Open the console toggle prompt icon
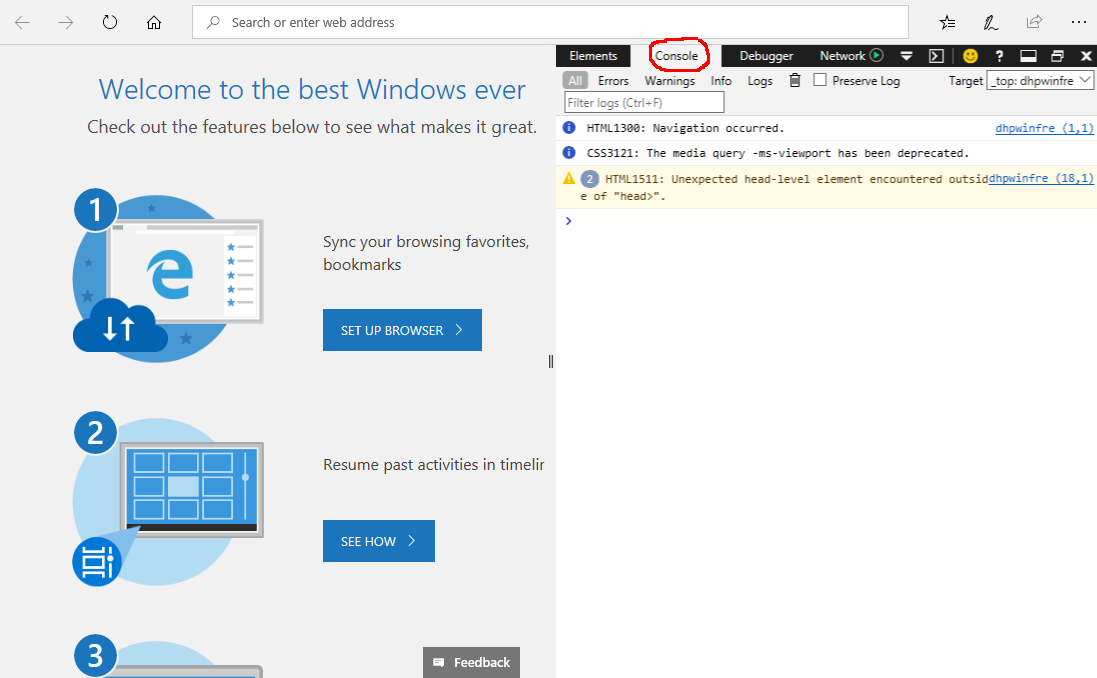 [936, 56]
